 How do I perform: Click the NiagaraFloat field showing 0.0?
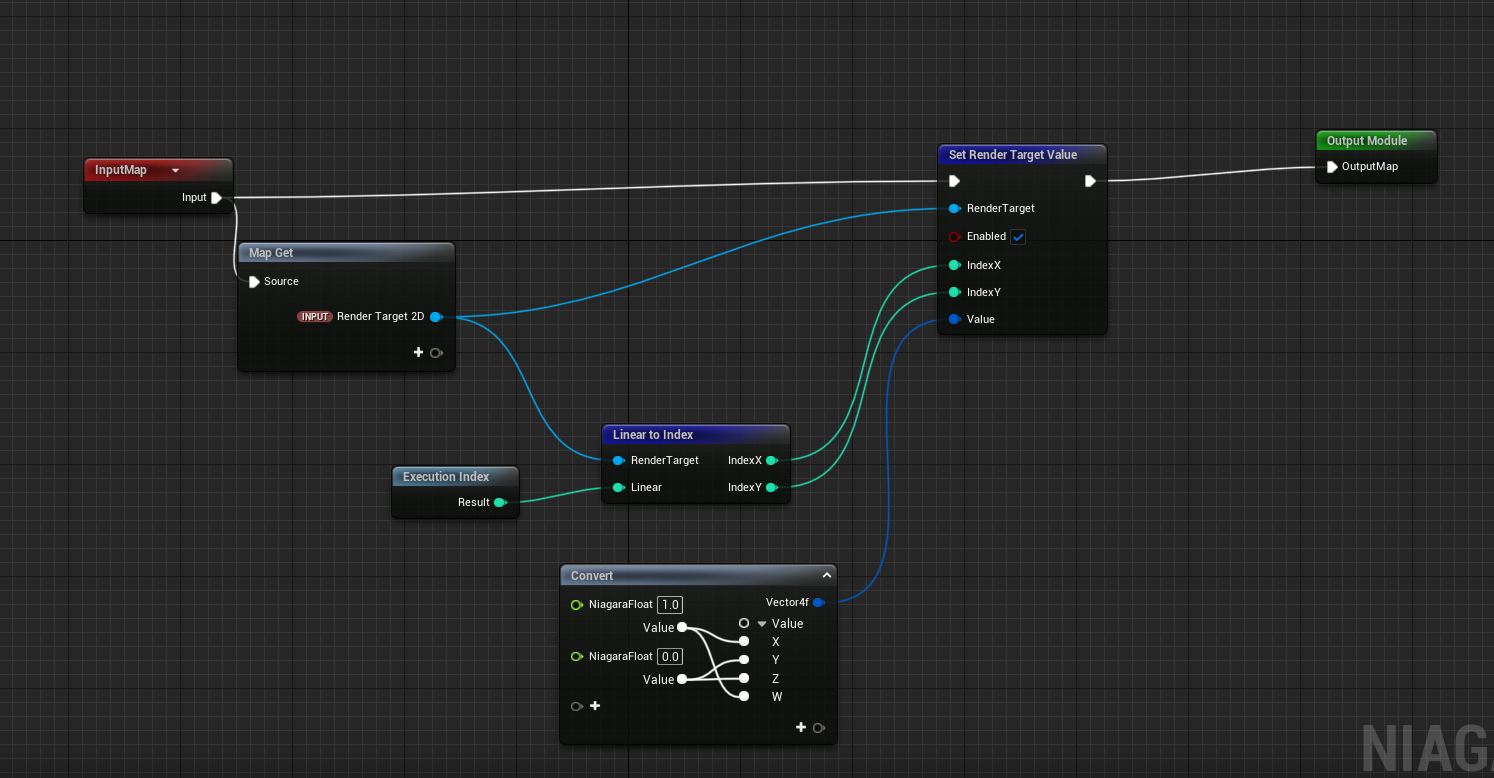tap(669, 657)
